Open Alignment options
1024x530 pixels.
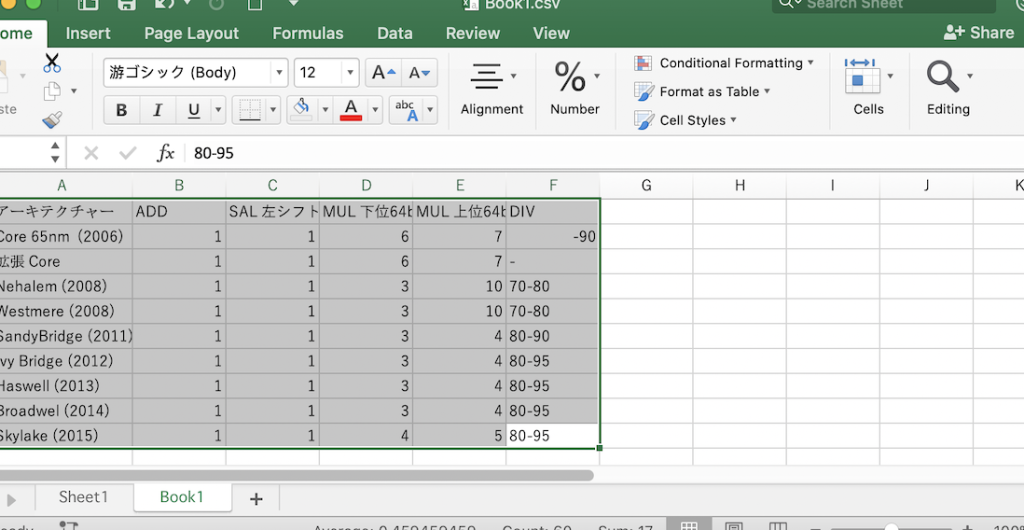tap(492, 89)
